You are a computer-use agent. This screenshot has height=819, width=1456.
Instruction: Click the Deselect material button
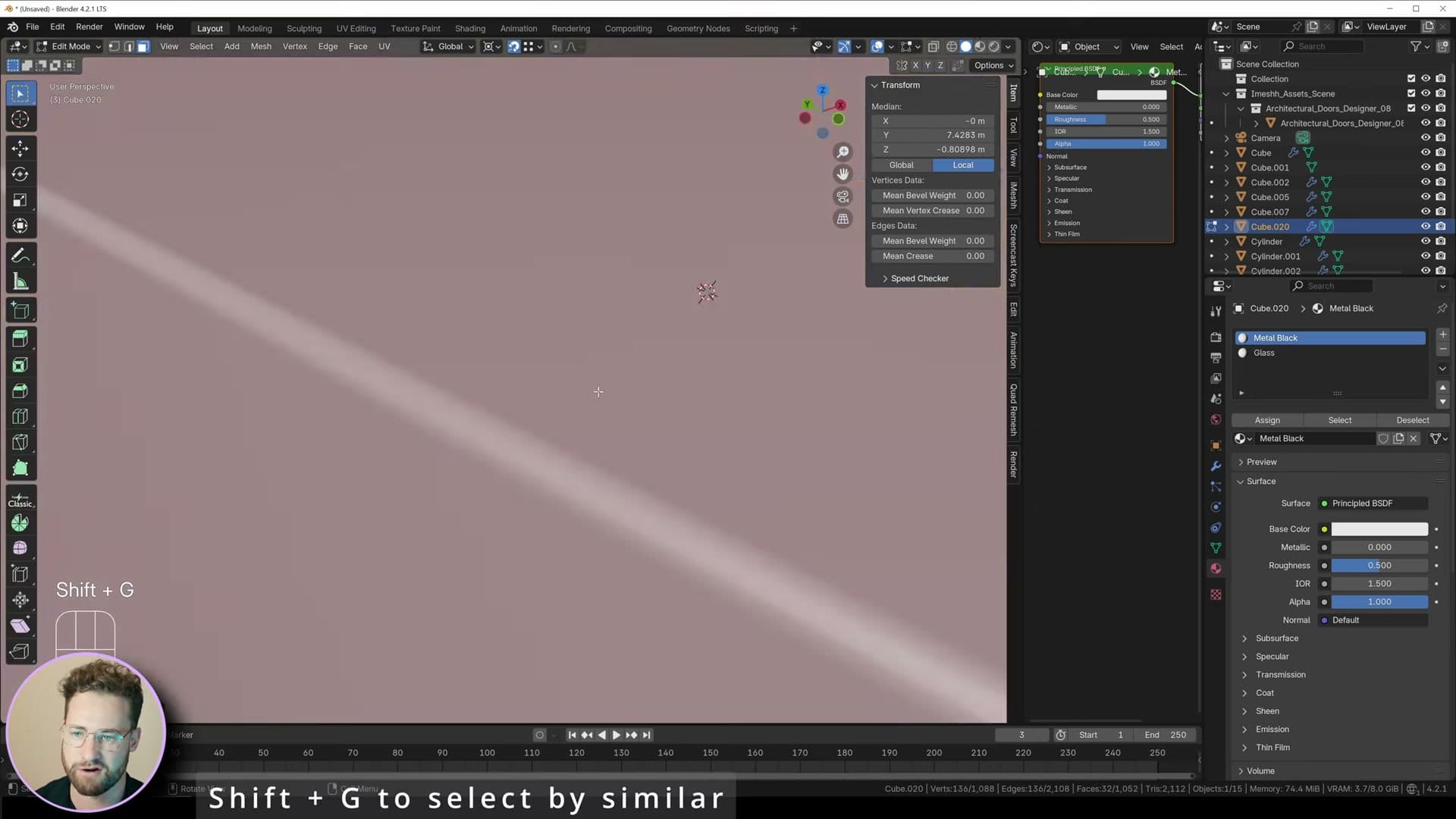point(1412,420)
